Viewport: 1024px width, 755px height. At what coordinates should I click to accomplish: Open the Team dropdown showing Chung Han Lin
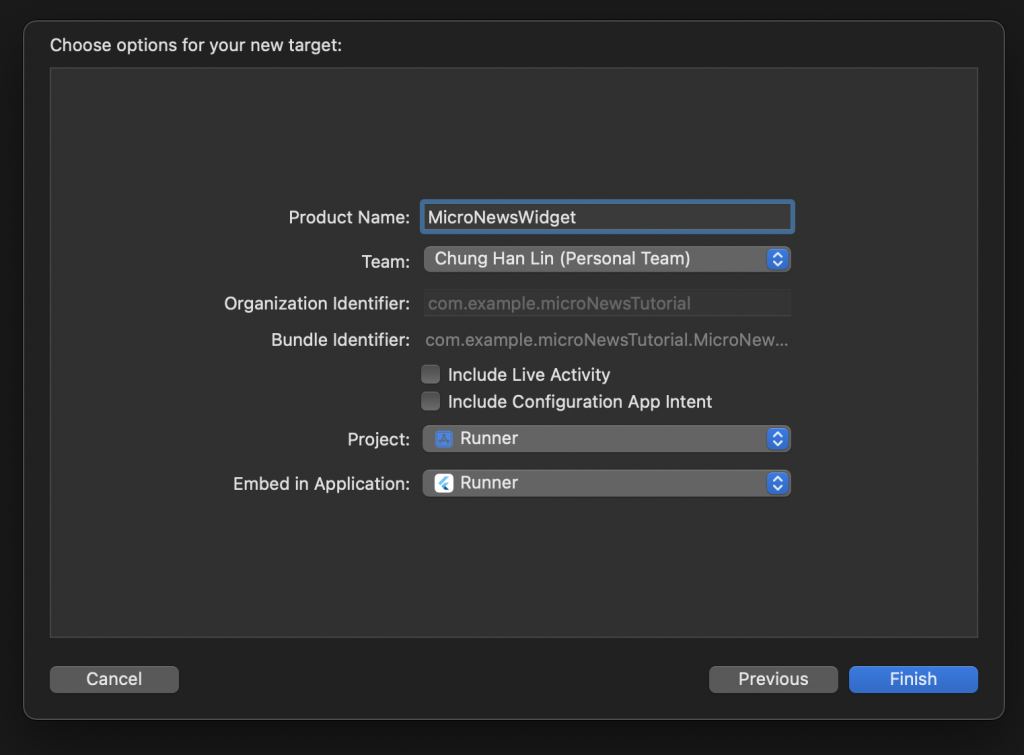tap(596, 259)
